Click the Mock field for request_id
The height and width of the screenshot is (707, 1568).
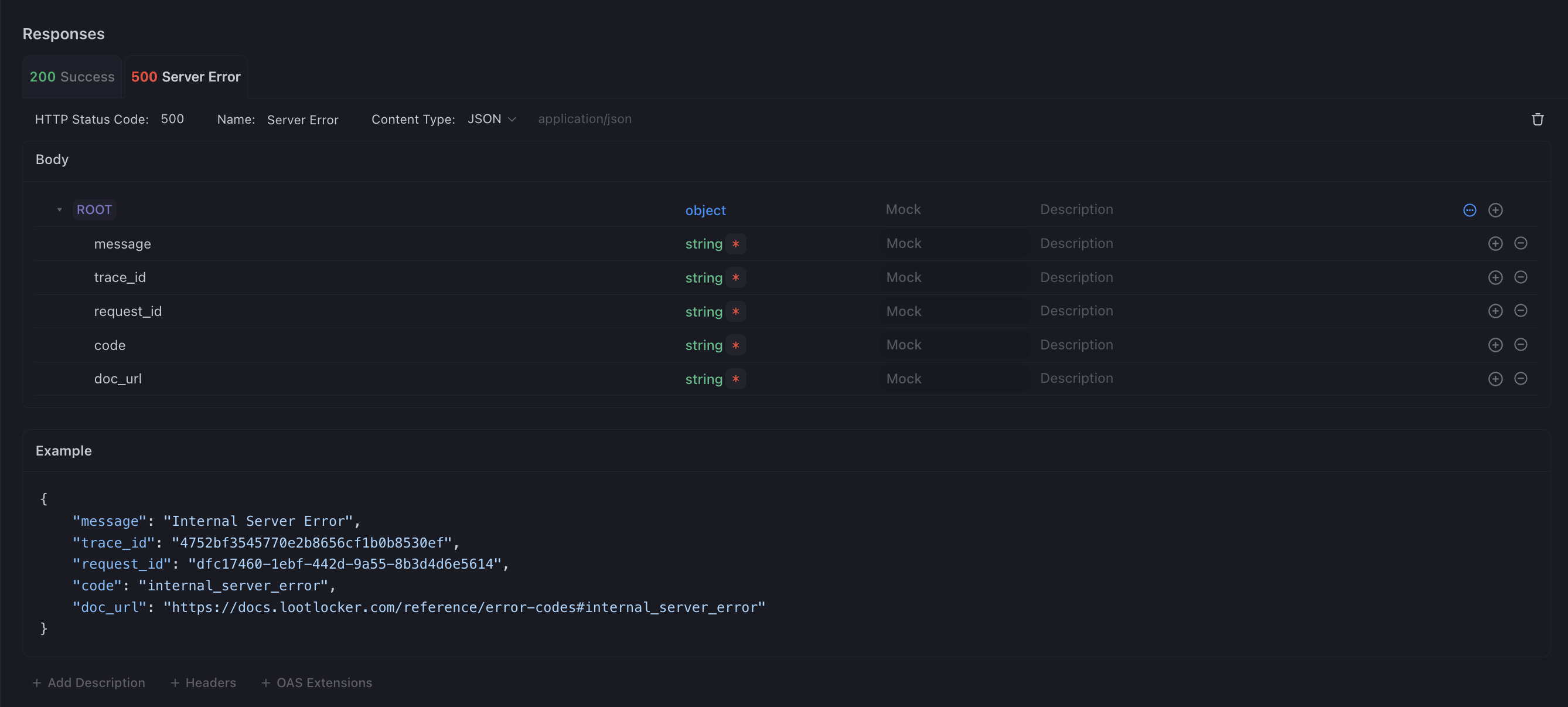click(x=904, y=311)
